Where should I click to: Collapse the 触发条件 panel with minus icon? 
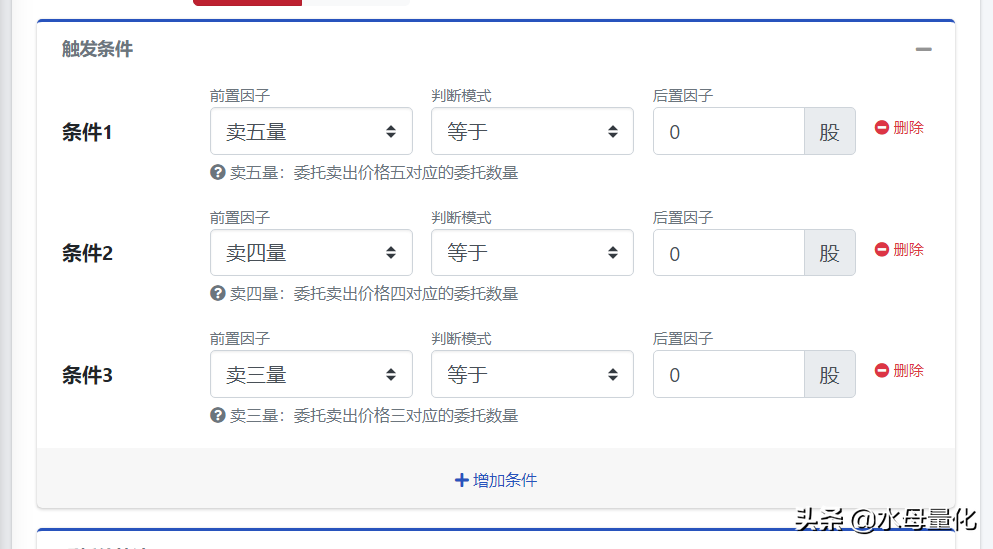pos(923,49)
